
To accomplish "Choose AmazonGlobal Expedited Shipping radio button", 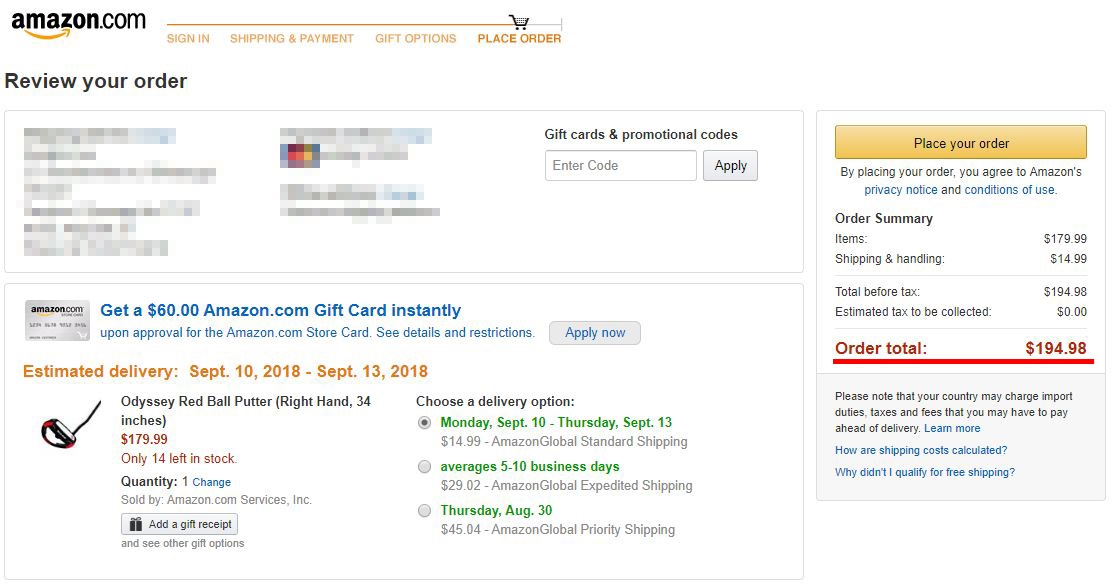I will point(425,466).
